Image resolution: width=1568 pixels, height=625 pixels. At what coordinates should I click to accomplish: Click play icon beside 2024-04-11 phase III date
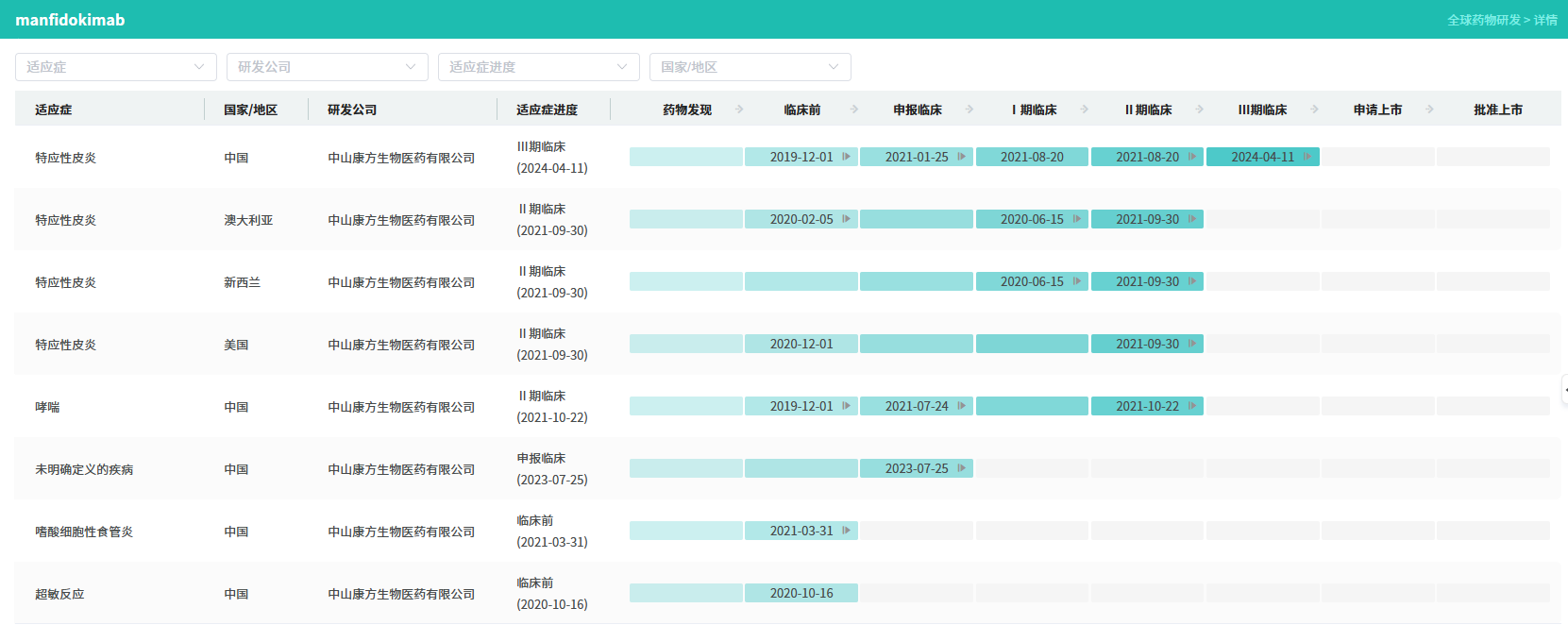tap(1307, 157)
